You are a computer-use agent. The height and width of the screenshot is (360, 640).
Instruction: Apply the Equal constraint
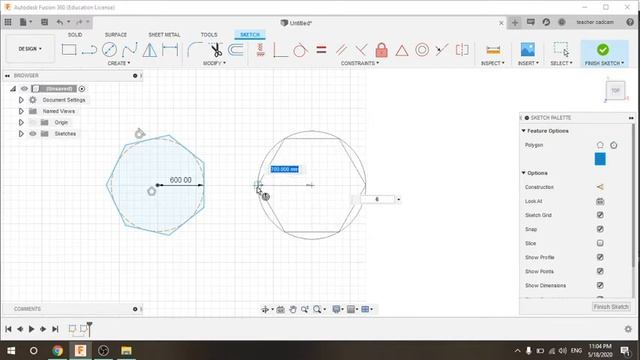(x=321, y=50)
